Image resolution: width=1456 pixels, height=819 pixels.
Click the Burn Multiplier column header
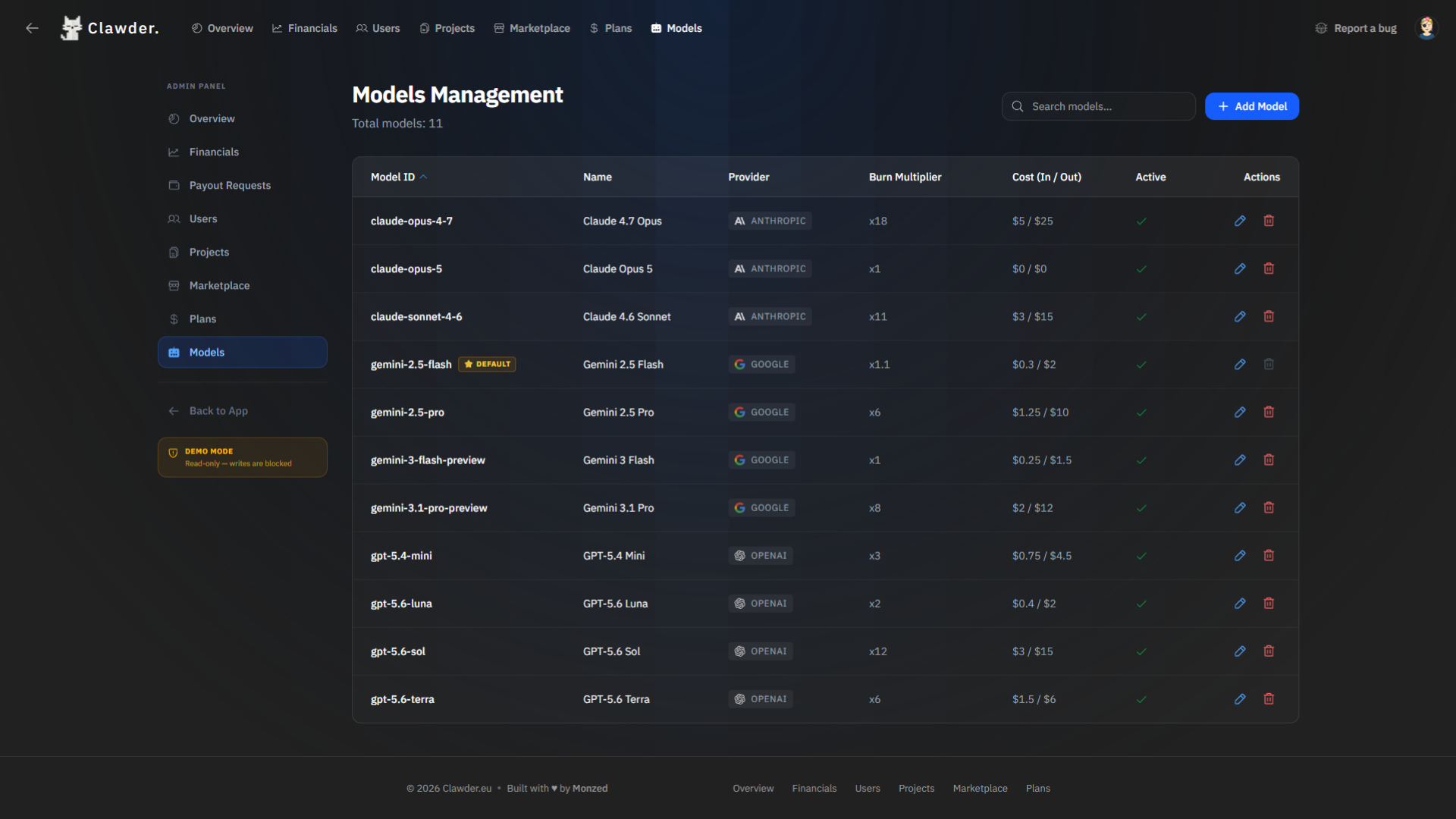click(905, 177)
